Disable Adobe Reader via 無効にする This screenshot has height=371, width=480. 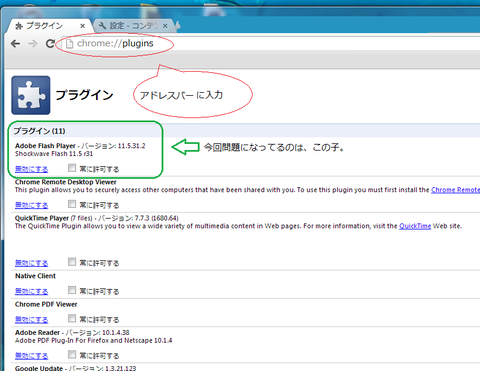click(31, 356)
